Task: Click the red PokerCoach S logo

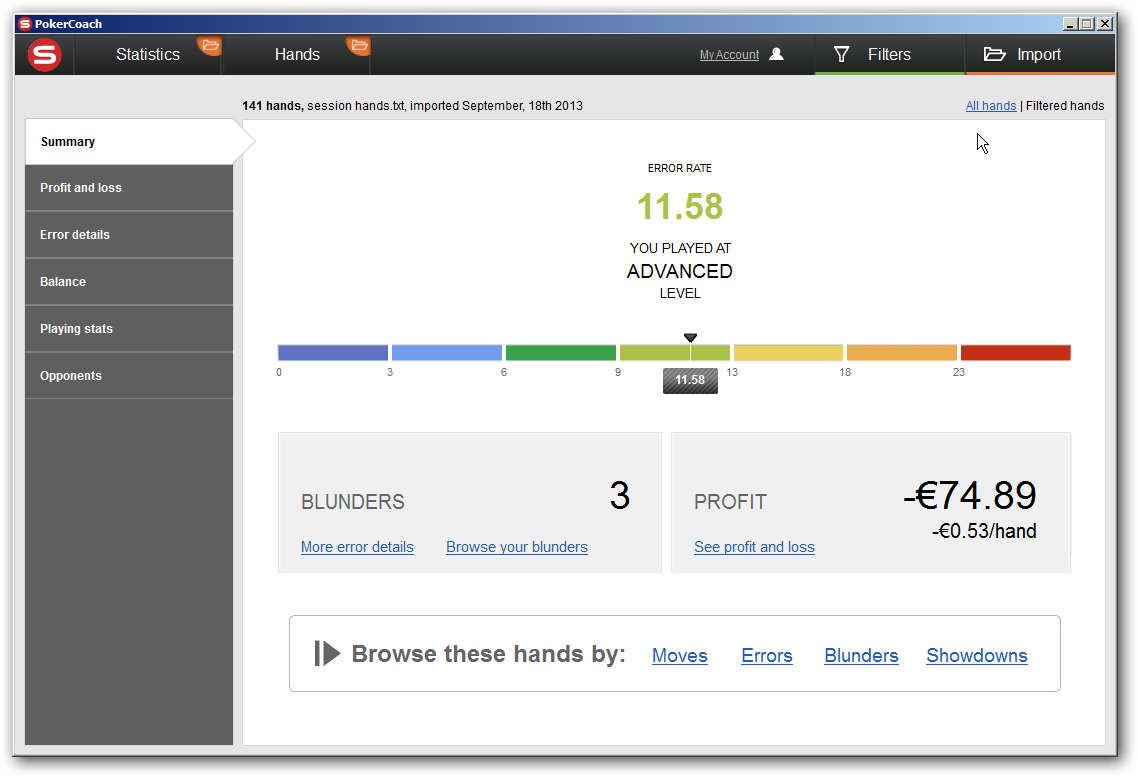Action: coord(44,55)
